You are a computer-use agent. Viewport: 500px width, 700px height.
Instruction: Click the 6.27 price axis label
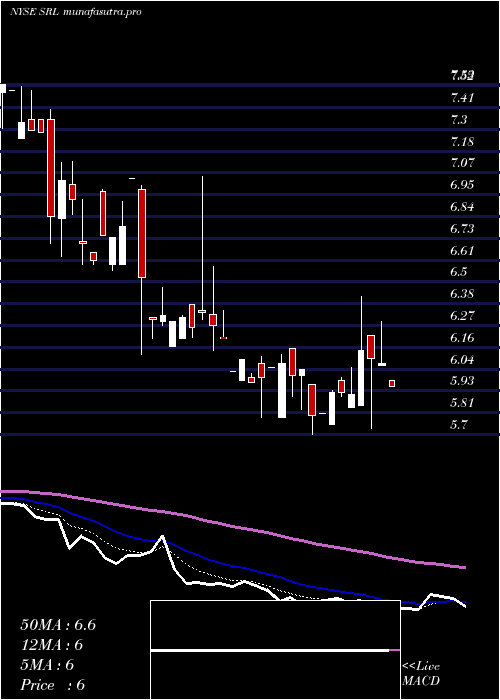pos(462,316)
